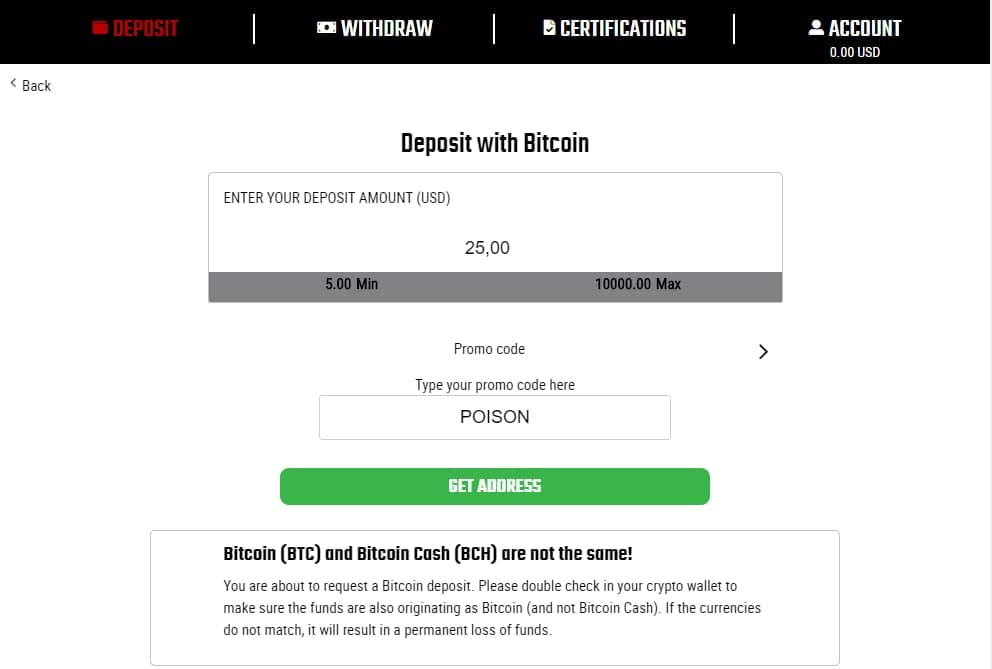Open the DEPOSIT tab label
992x669 pixels.
[145, 28]
